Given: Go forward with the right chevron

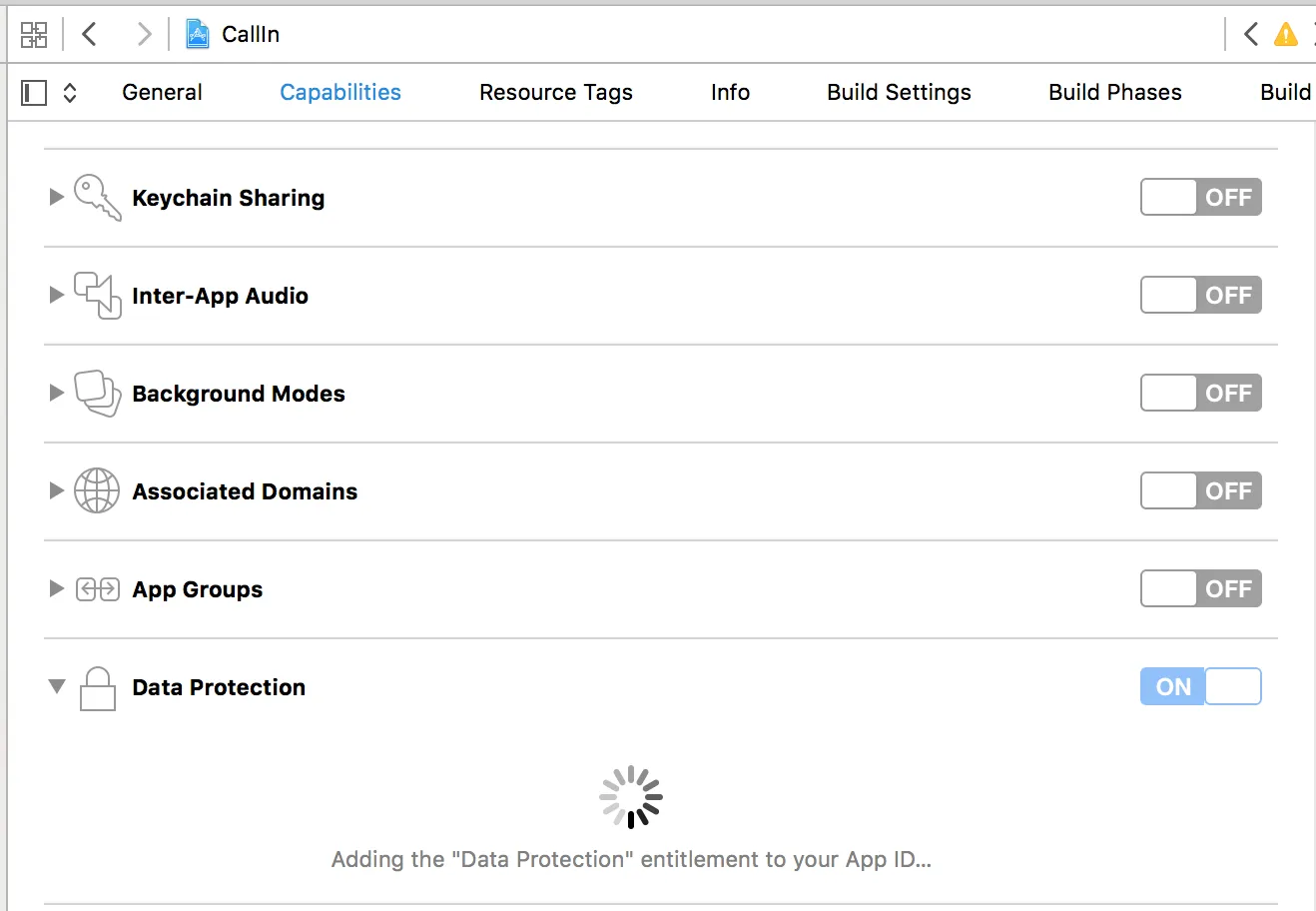Looking at the screenshot, I should pos(145,35).
